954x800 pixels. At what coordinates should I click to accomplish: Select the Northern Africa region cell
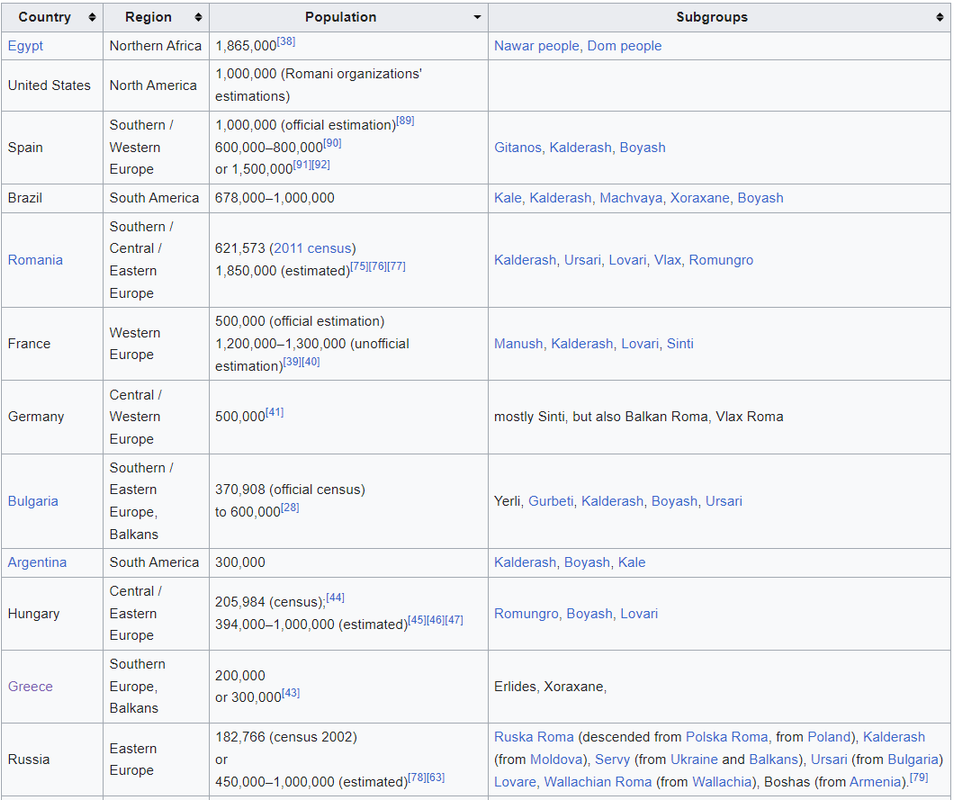click(x=156, y=46)
